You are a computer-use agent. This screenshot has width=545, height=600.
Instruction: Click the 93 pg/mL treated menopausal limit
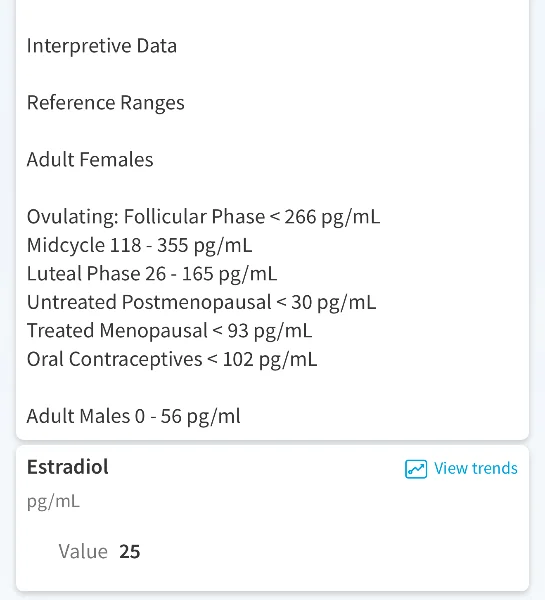click(x=270, y=331)
